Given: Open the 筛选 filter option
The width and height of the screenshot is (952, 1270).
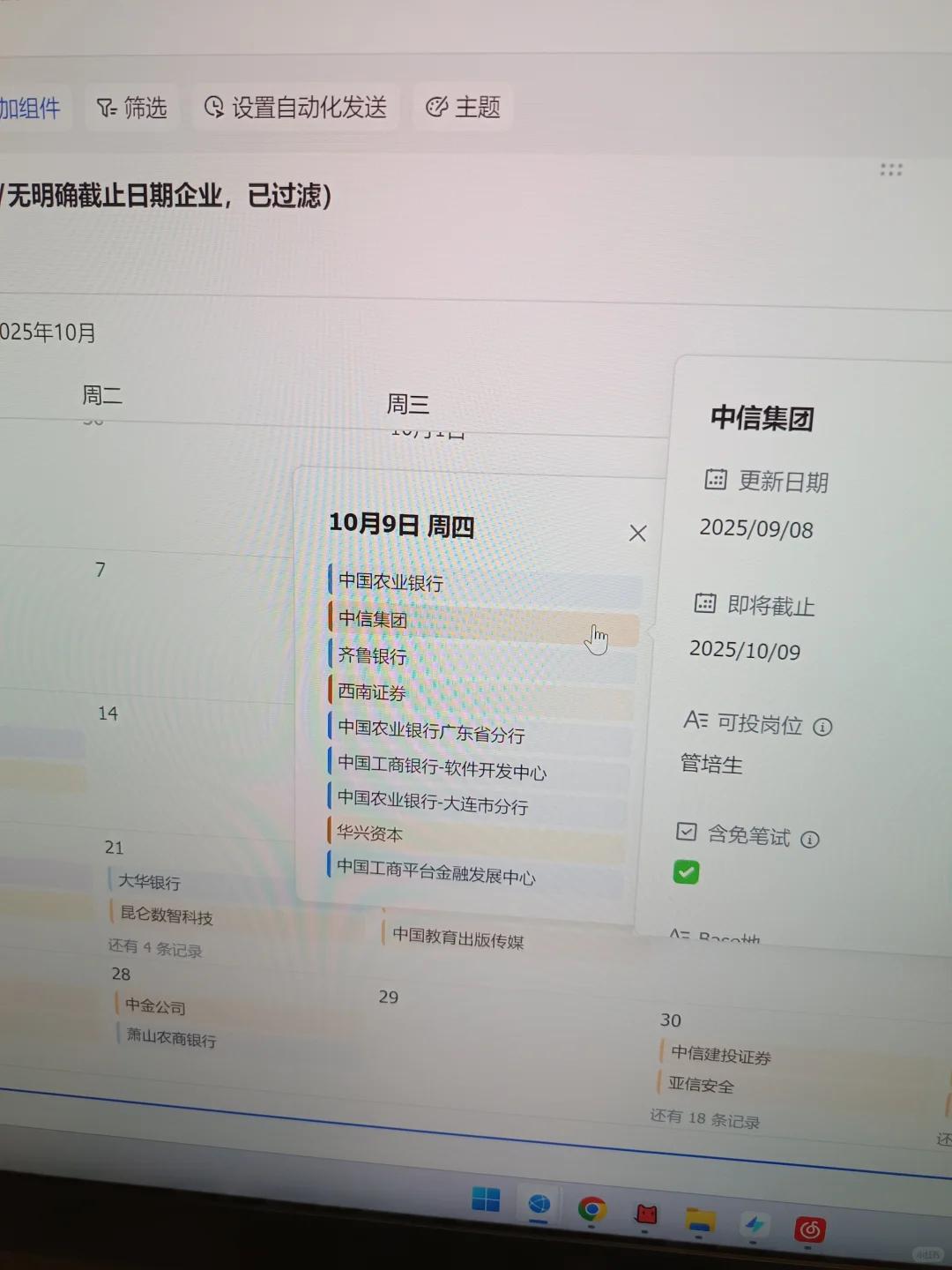Looking at the screenshot, I should click(x=131, y=108).
